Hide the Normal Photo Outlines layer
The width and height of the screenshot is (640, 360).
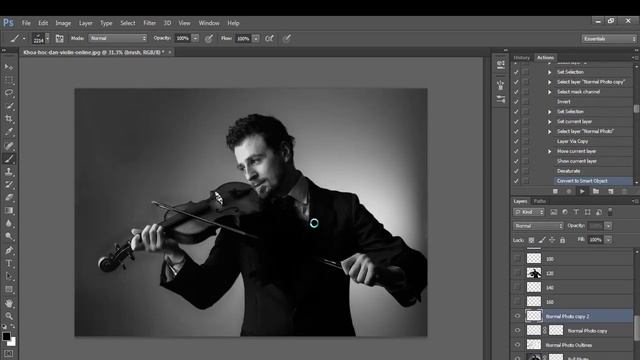[518, 345]
